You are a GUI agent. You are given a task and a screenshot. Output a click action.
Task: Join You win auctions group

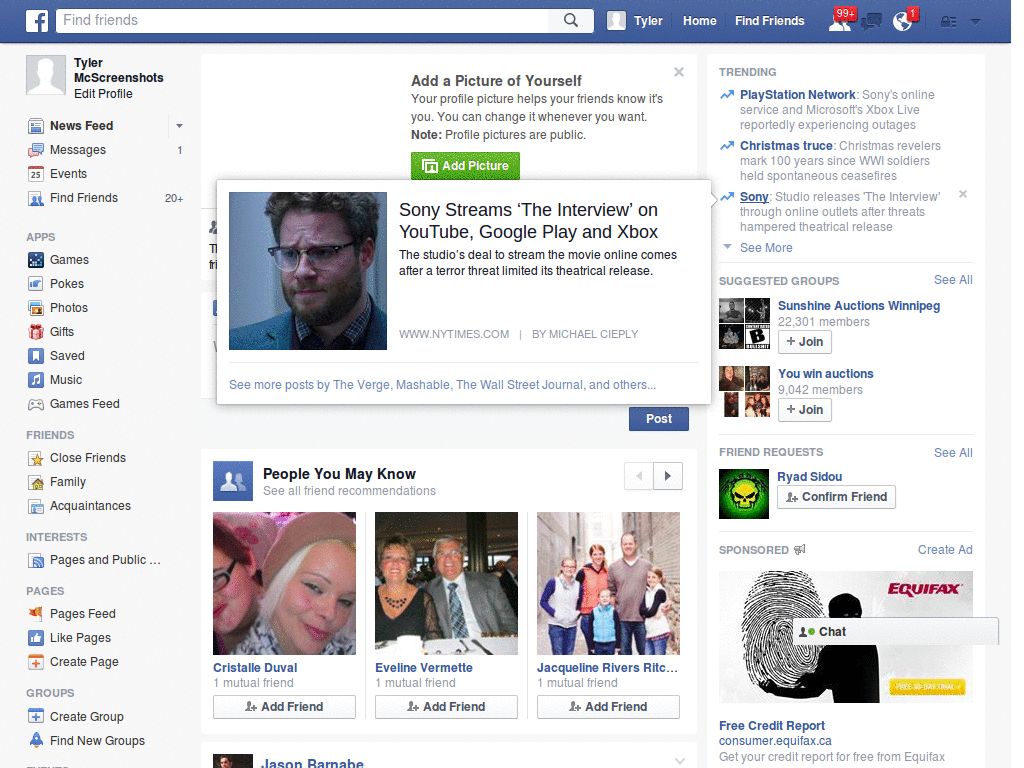(805, 409)
